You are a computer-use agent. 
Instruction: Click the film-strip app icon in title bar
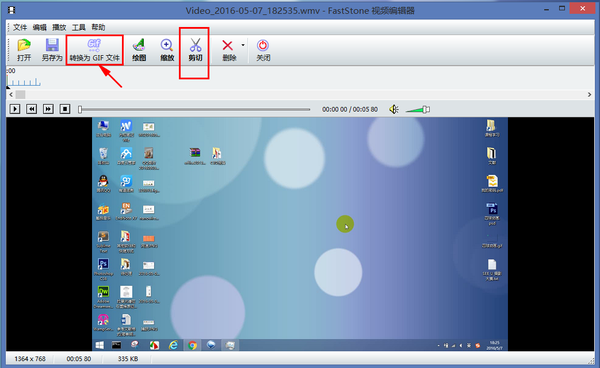pyautogui.click(x=12, y=10)
